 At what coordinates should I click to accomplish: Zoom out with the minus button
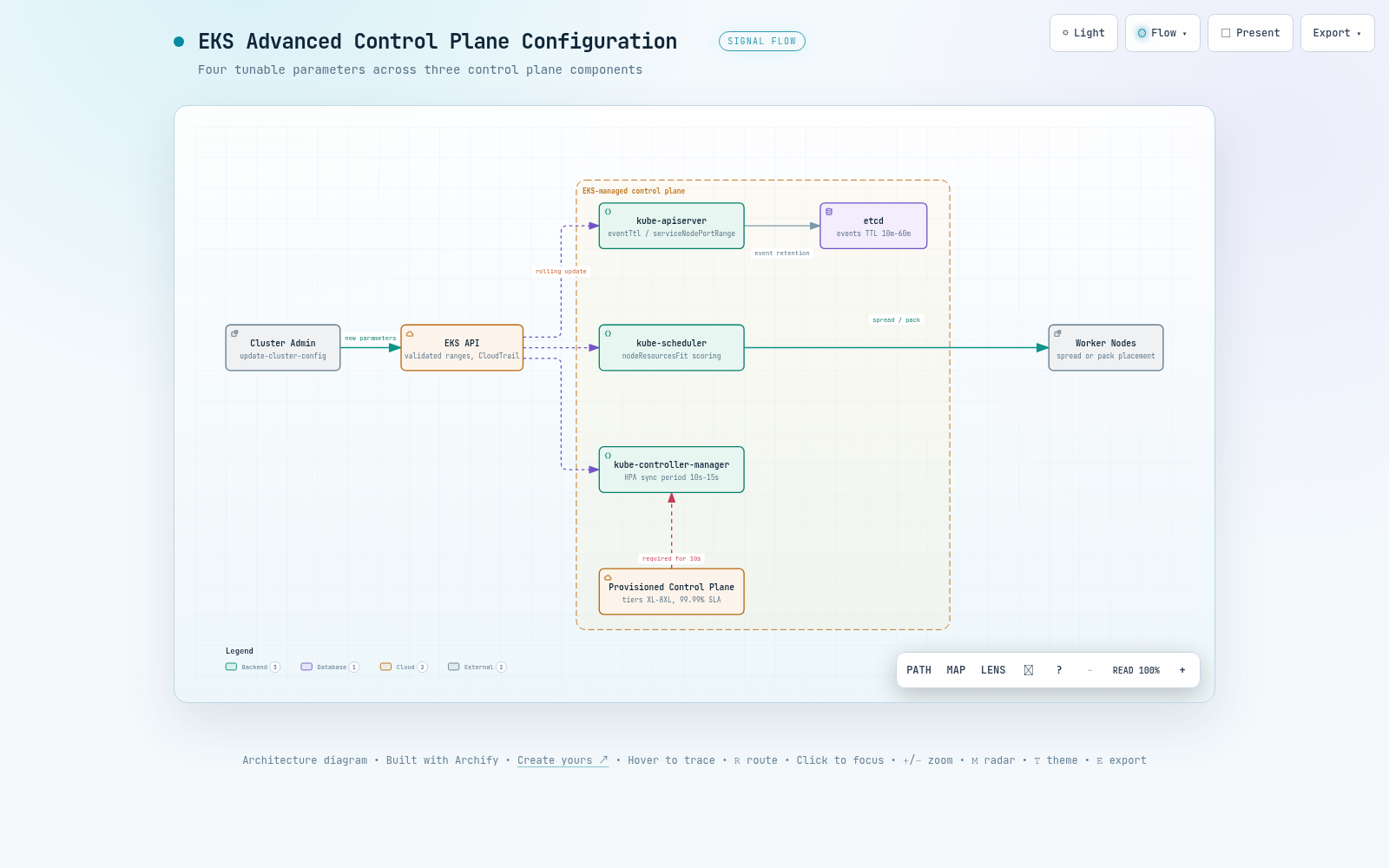coord(1089,670)
